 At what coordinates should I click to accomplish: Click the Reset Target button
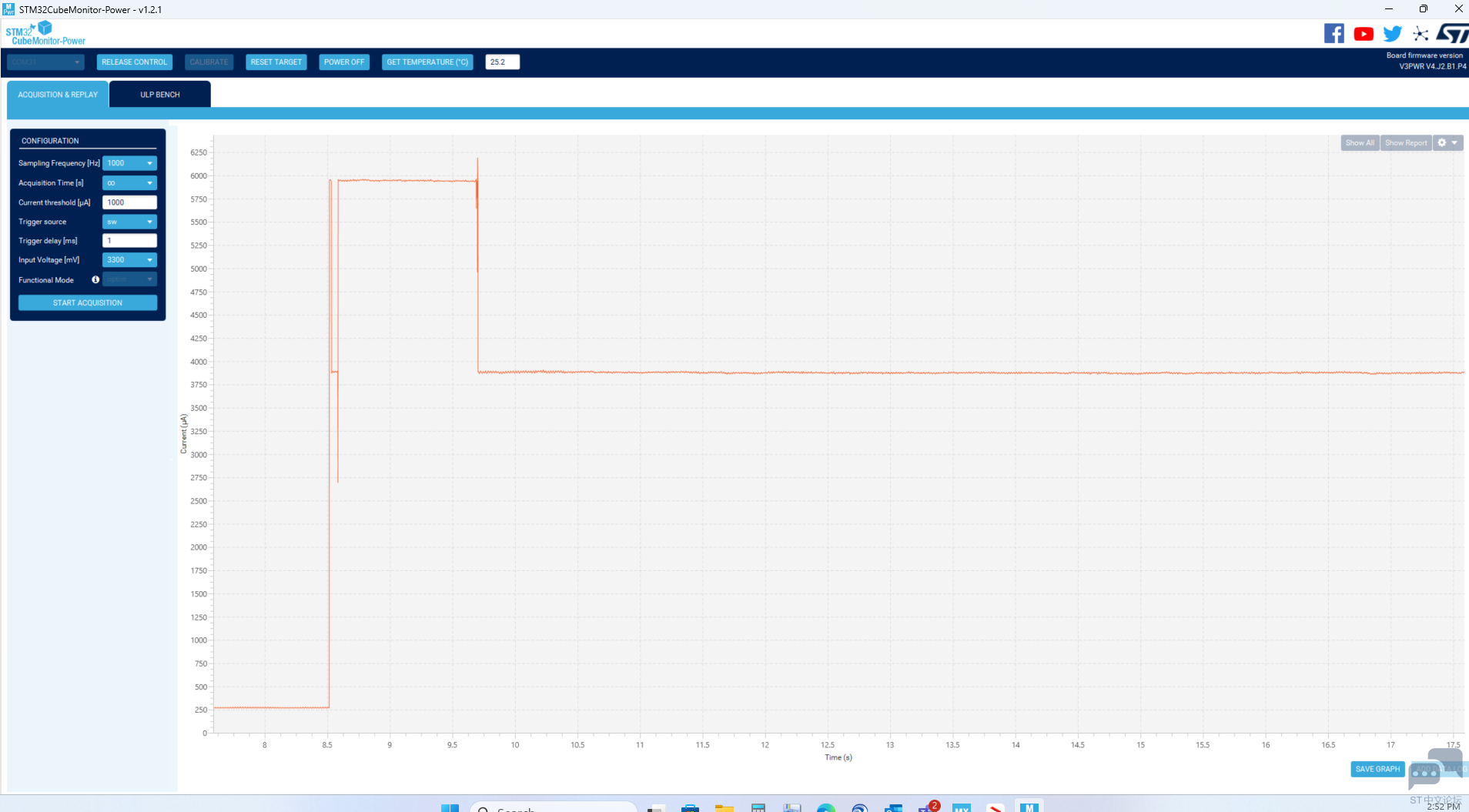click(x=276, y=62)
